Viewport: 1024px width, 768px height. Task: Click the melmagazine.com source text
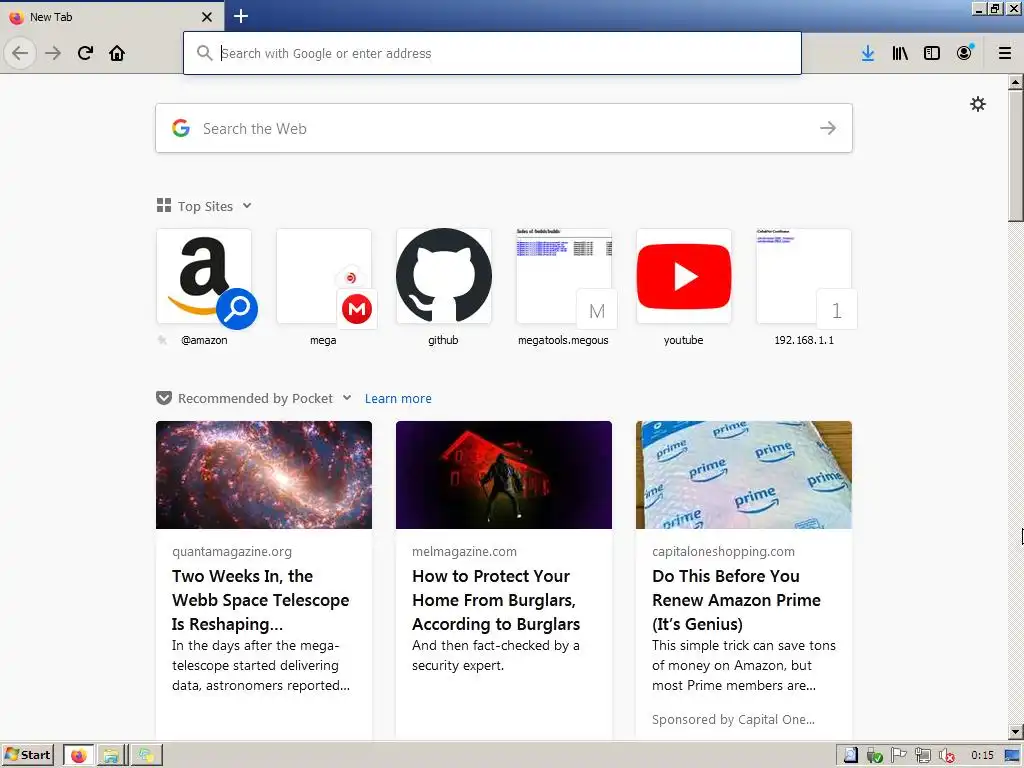tap(464, 551)
